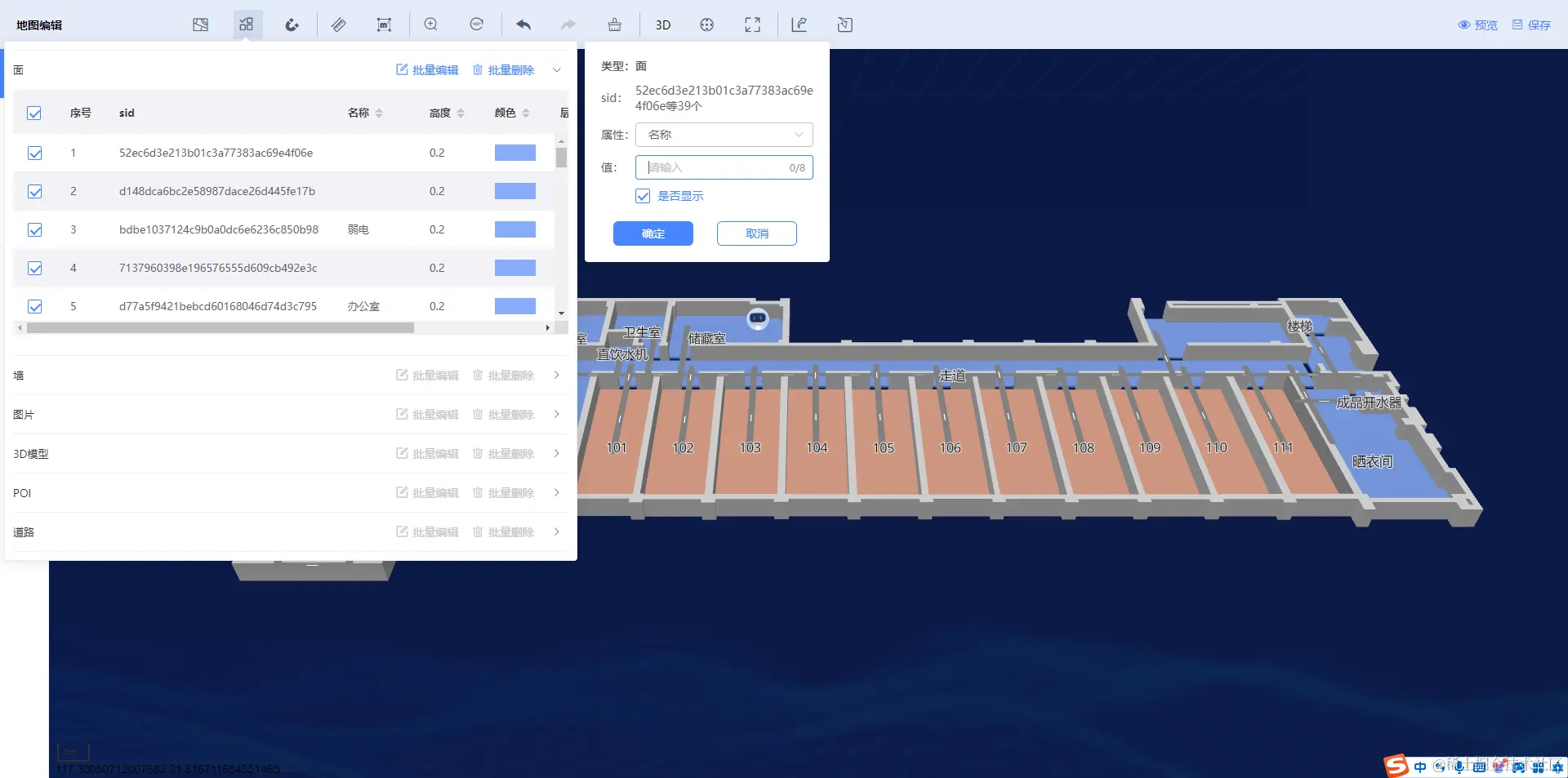1568x778 pixels.
Task: Select the ruler distance measure tool
Action: pyautogui.click(x=339, y=24)
